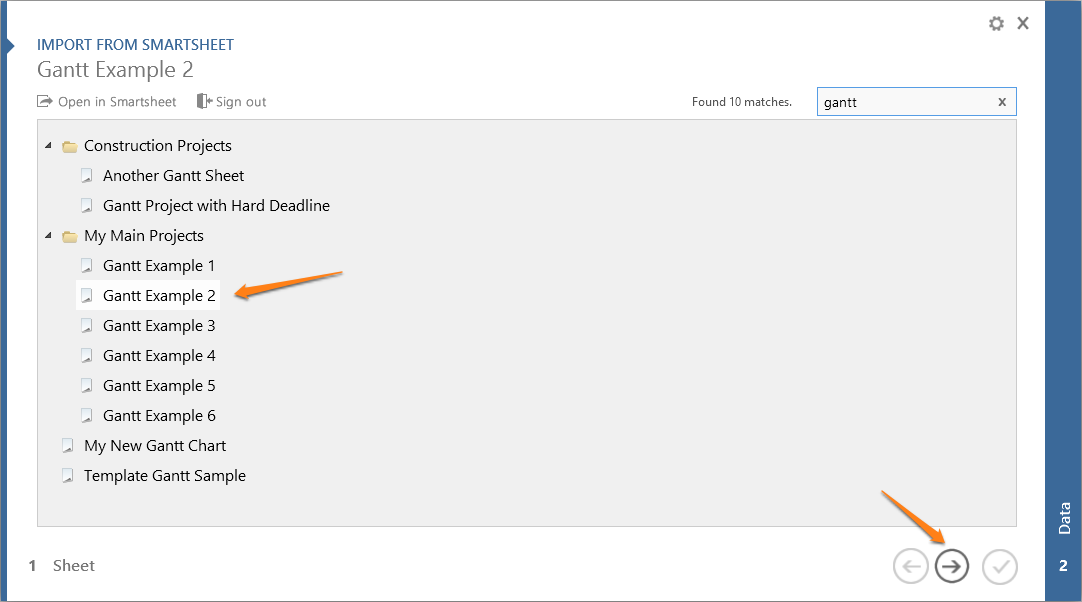Click Open in Smartsheet link

tap(107, 102)
